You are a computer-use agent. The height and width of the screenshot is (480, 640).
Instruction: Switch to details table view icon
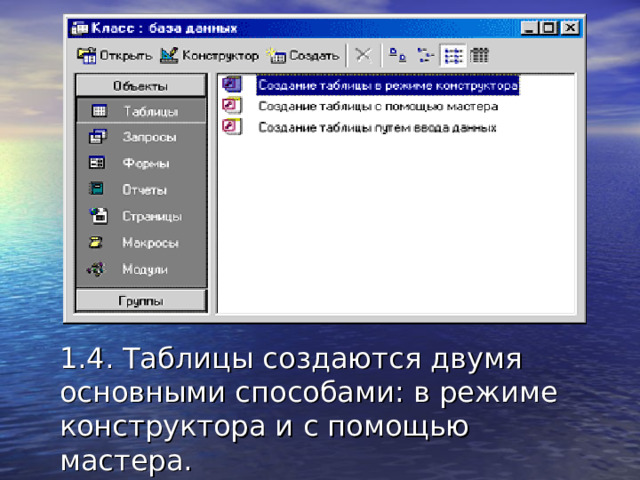[x=479, y=55]
